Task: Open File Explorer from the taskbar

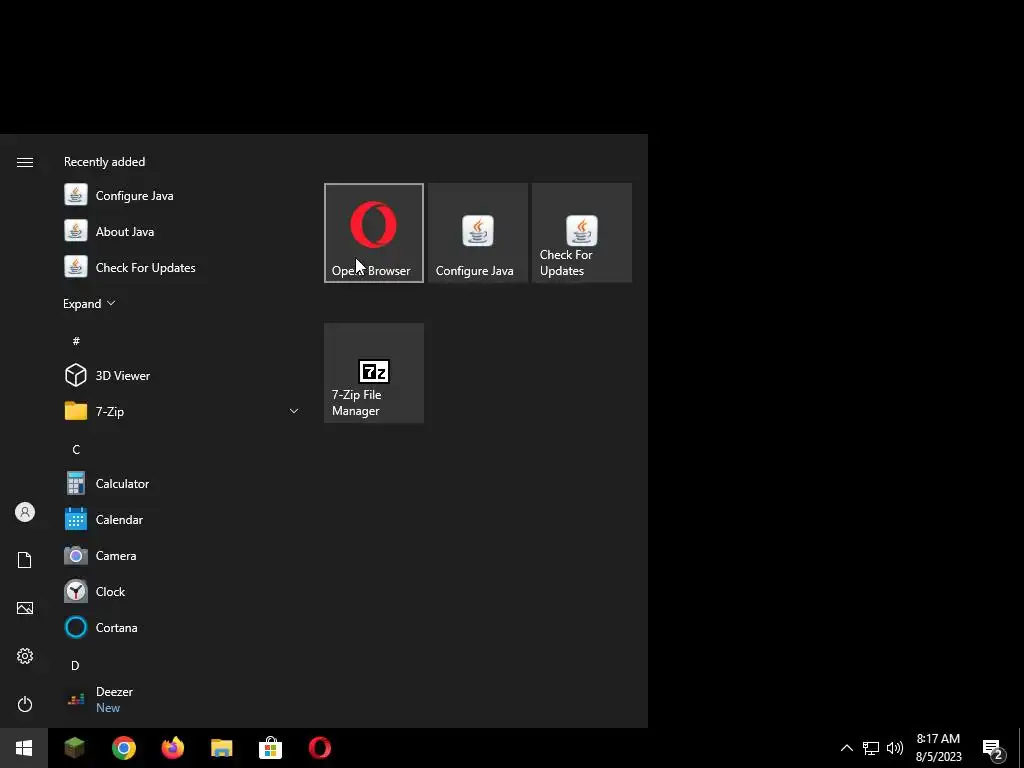Action: [221, 748]
